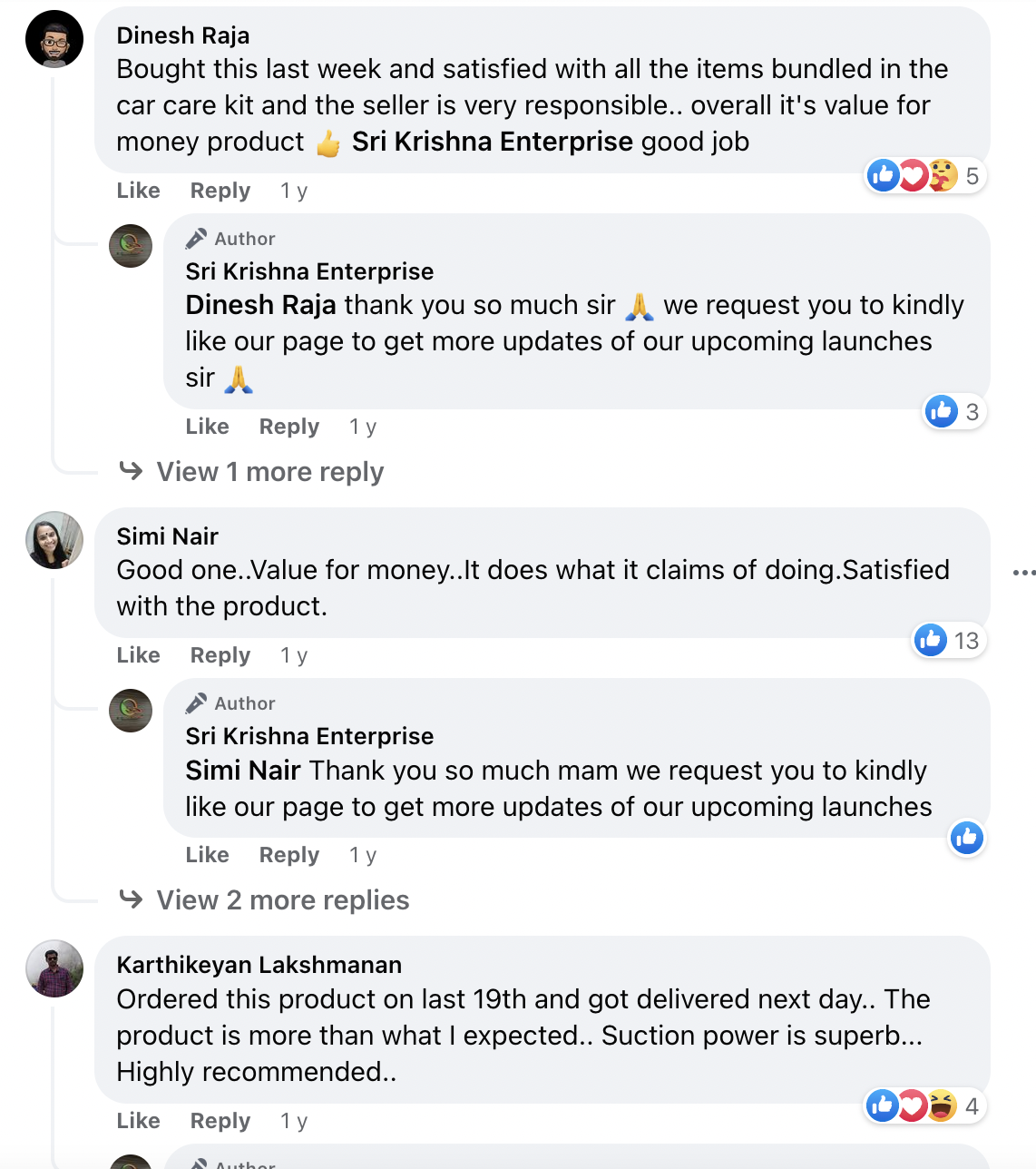View reactions on Karthikeyan Lakshmanan's comment
This screenshot has width=1036, height=1169.
coord(924,1105)
